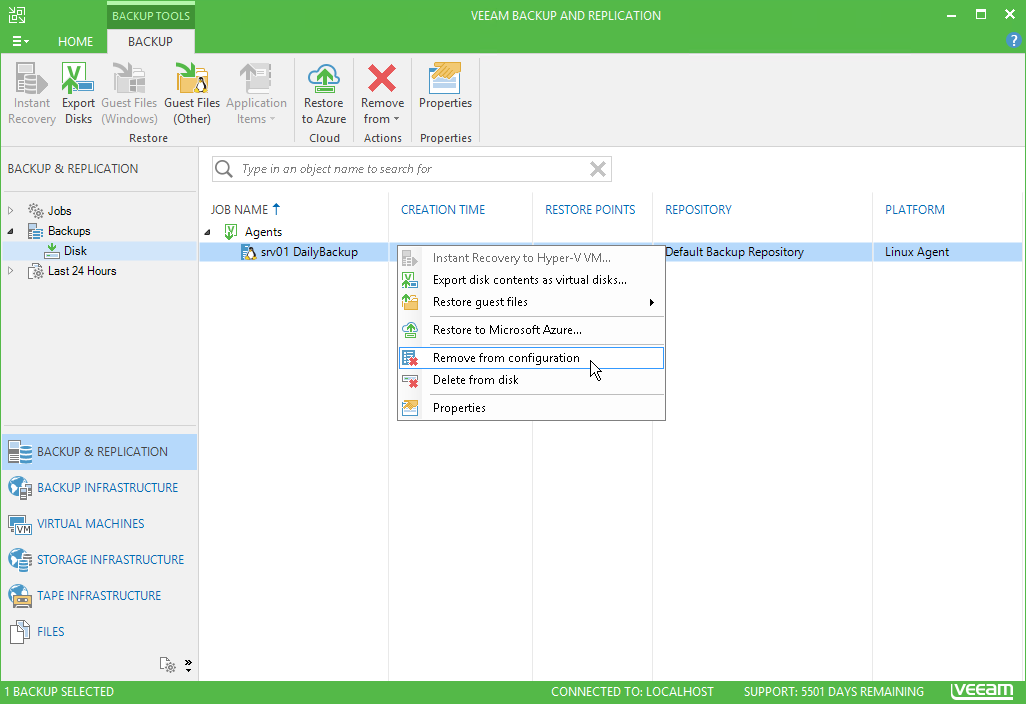Viewport: 1026px width, 704px height.
Task: Click 1 BACKUP SELECTED status text
Action: (60, 692)
